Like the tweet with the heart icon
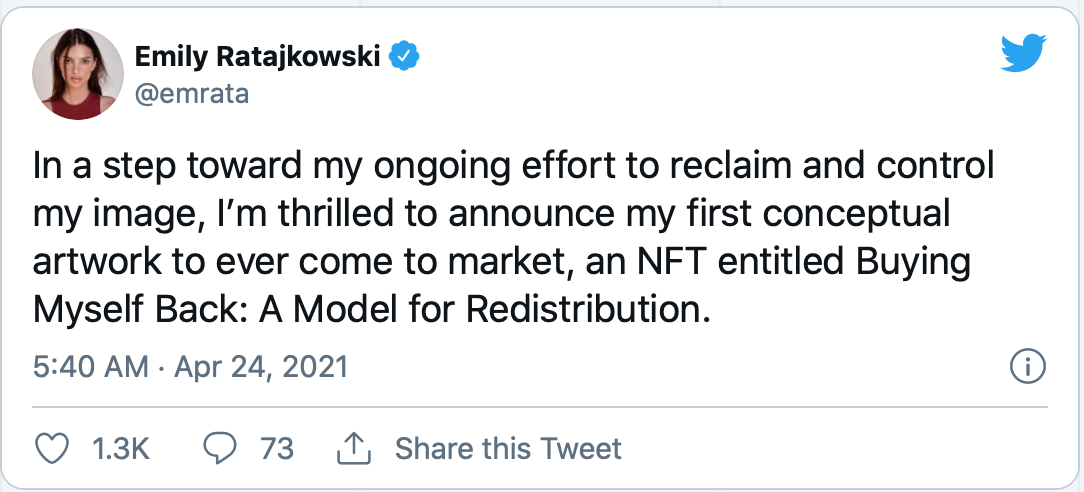 point(52,448)
